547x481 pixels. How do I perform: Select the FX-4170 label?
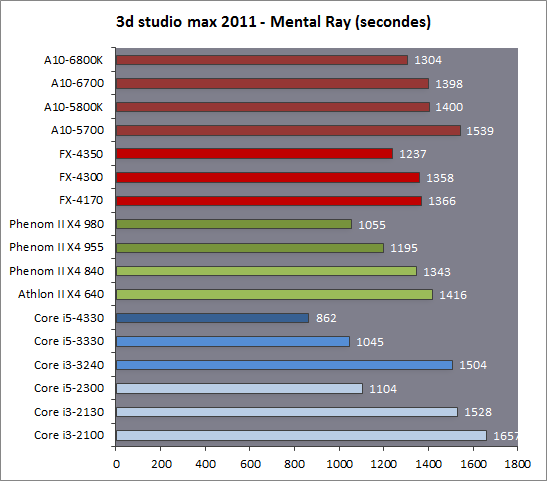click(81, 200)
